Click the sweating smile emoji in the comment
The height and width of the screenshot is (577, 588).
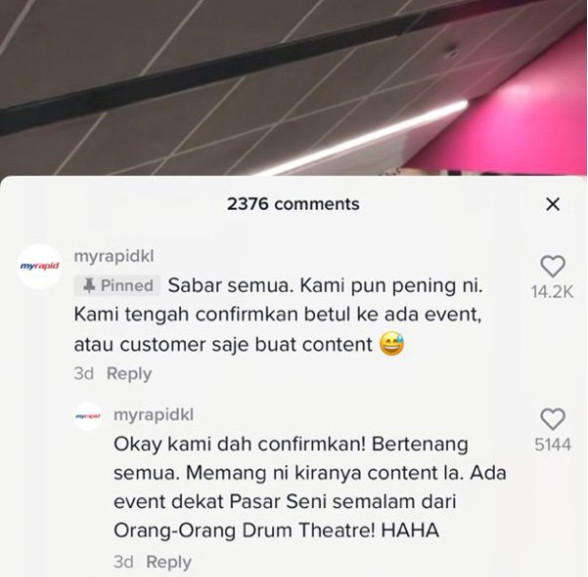392,344
